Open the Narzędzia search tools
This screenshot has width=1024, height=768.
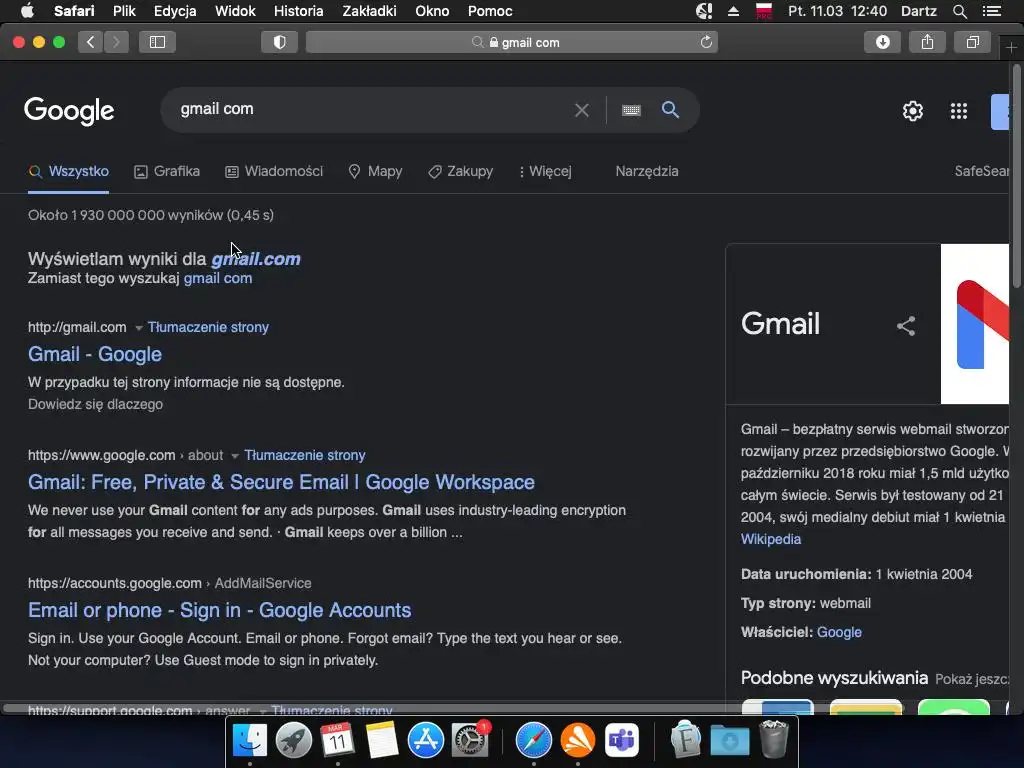[647, 172]
